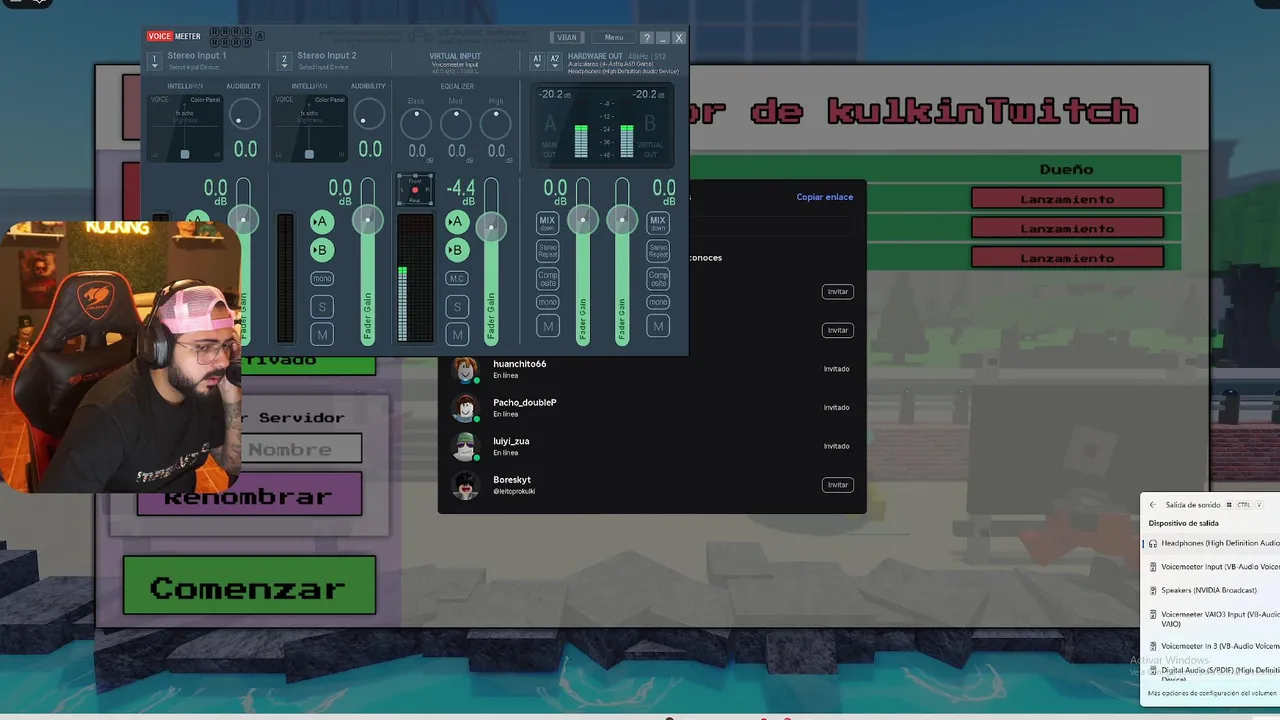Select Speakers (NVIDIA Broadcast) output device
Viewport: 1280px width, 720px height.
point(1211,590)
